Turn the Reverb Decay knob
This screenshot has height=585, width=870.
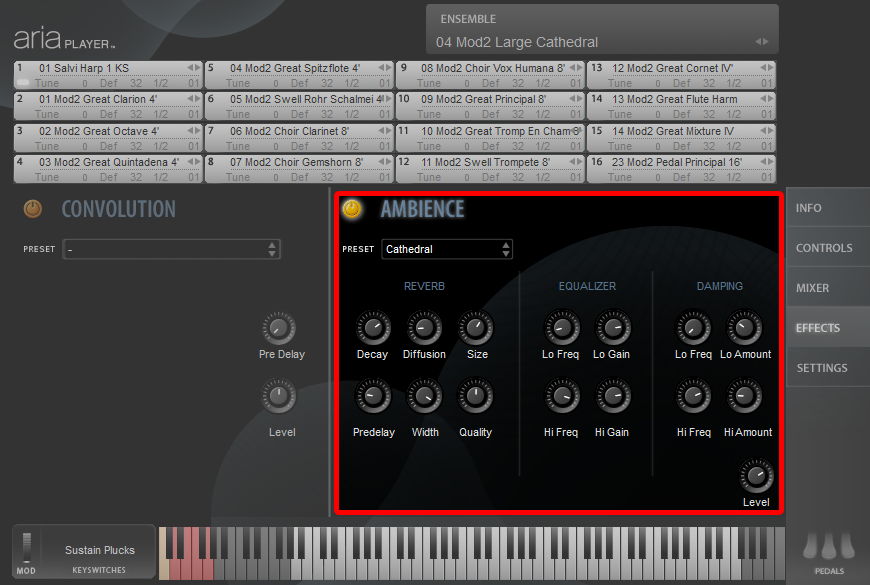(x=372, y=327)
